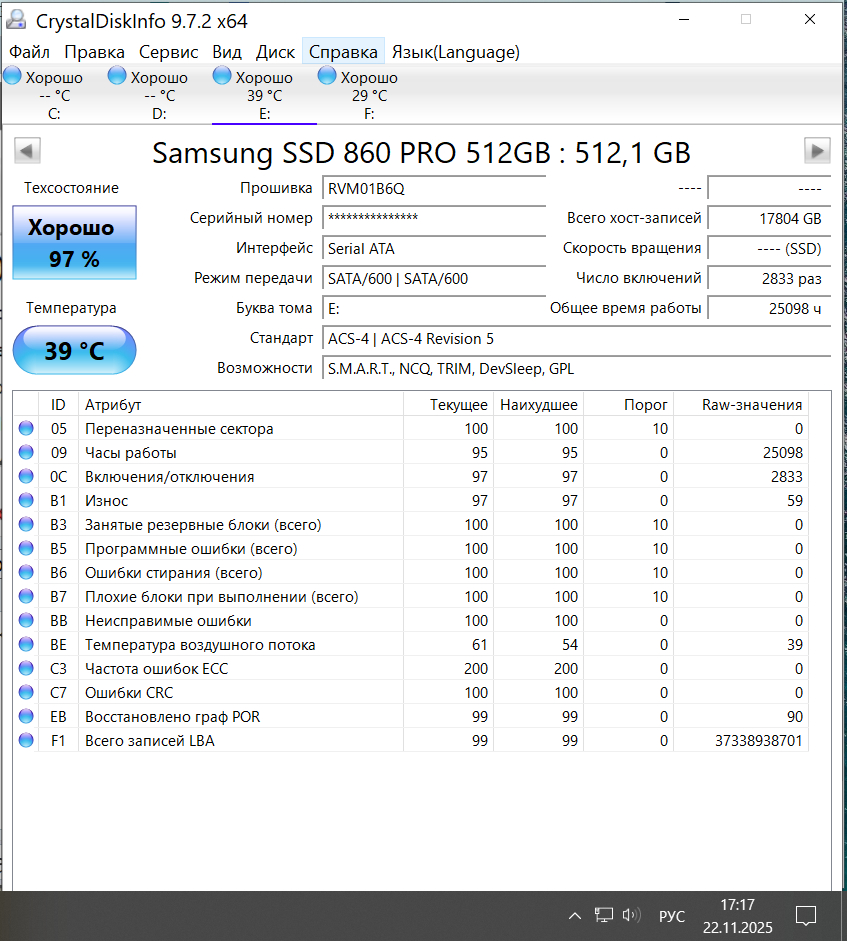Open the Язык(Language) menu

coord(456,52)
